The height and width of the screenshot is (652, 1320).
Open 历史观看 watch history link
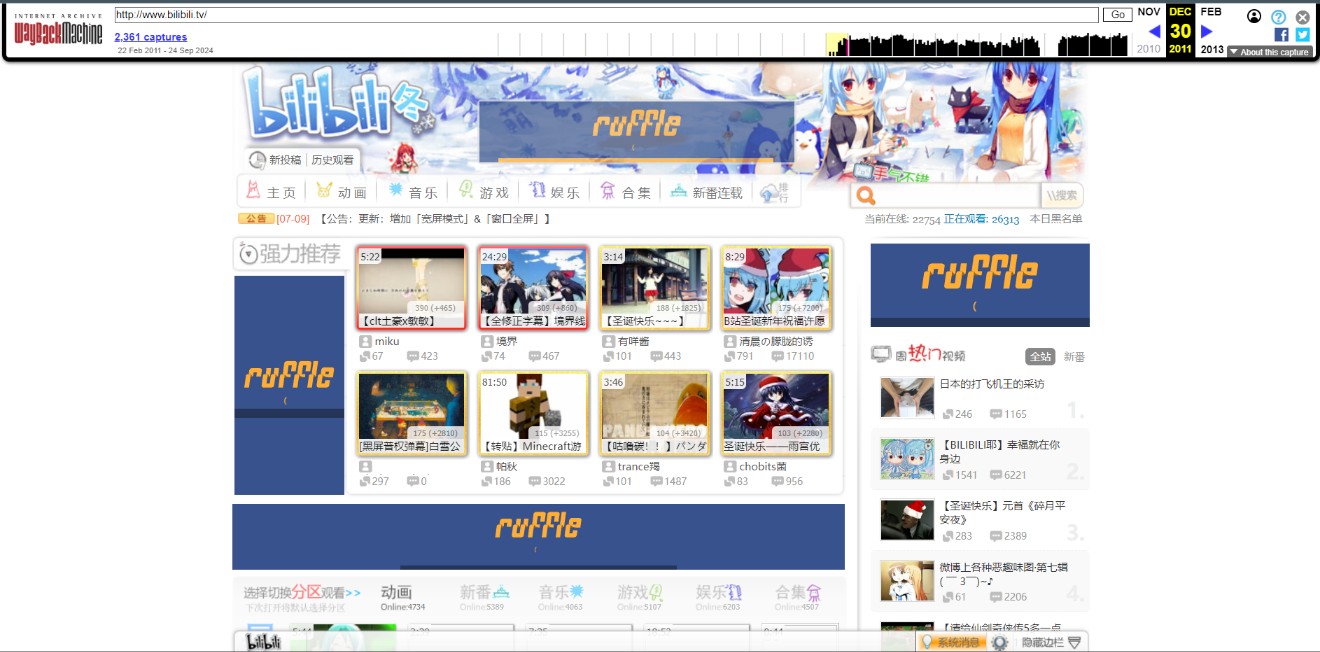[332, 160]
